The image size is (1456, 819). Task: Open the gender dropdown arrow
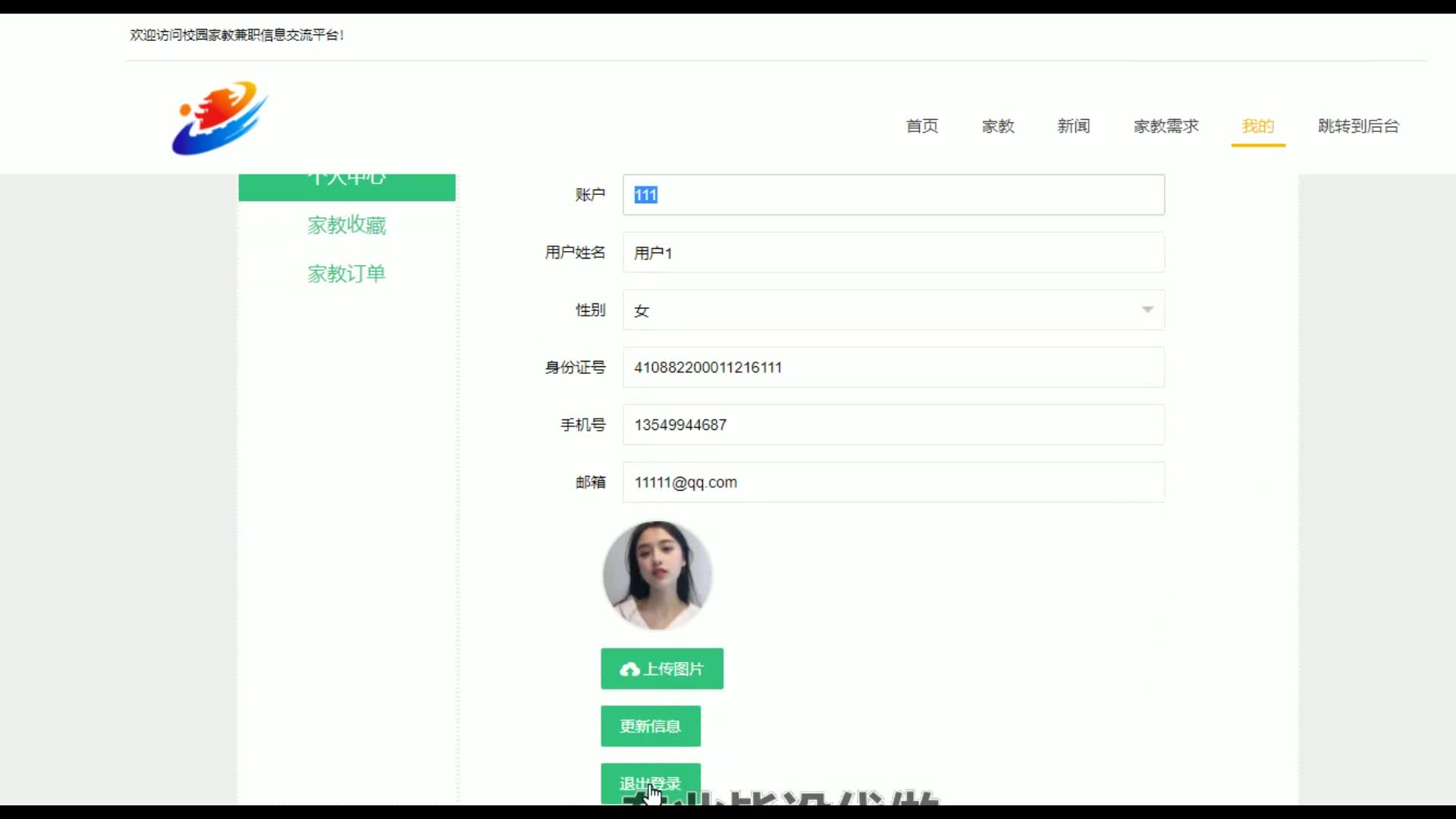point(1147,309)
